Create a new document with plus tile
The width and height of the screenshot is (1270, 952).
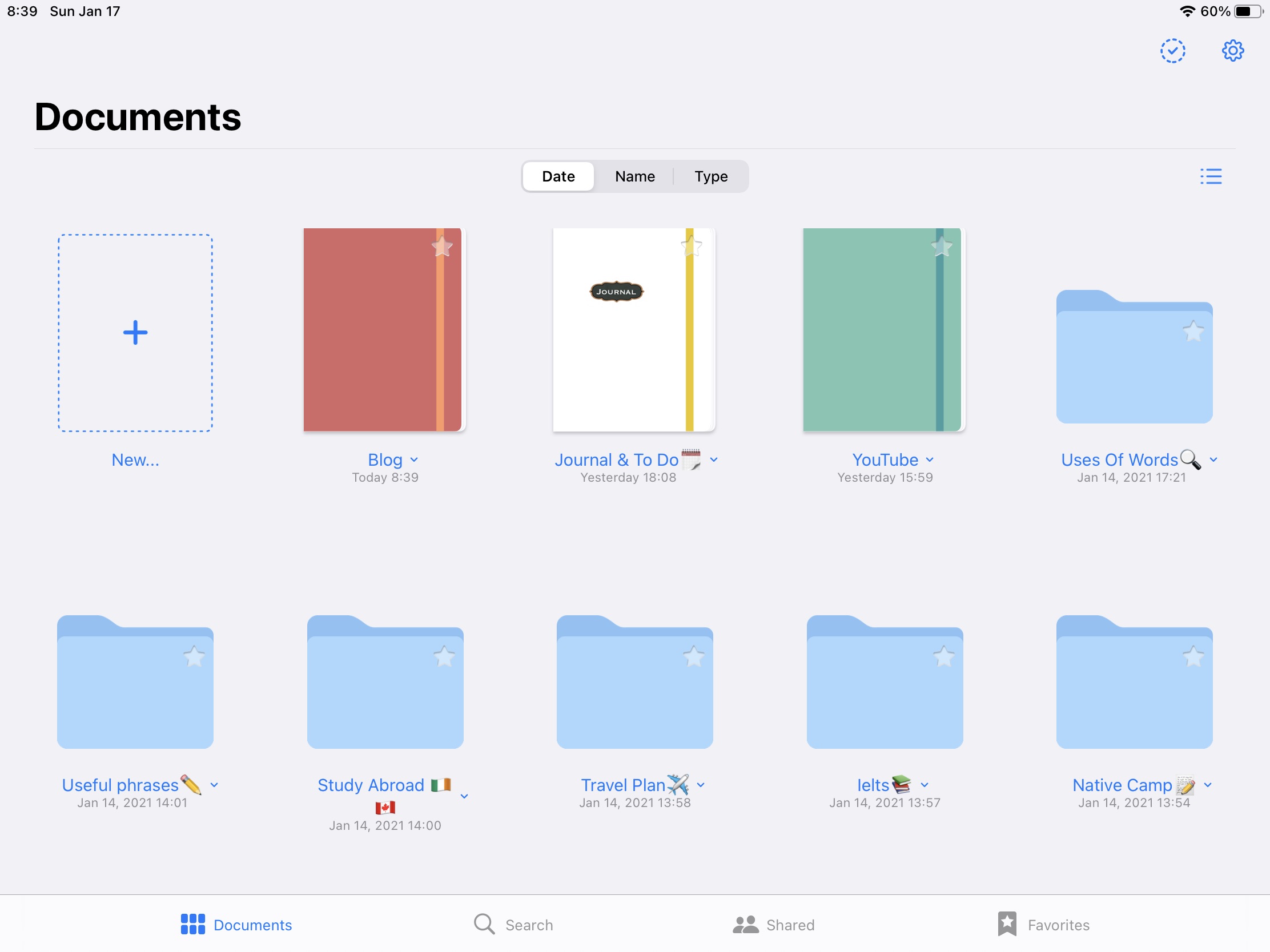(x=135, y=333)
